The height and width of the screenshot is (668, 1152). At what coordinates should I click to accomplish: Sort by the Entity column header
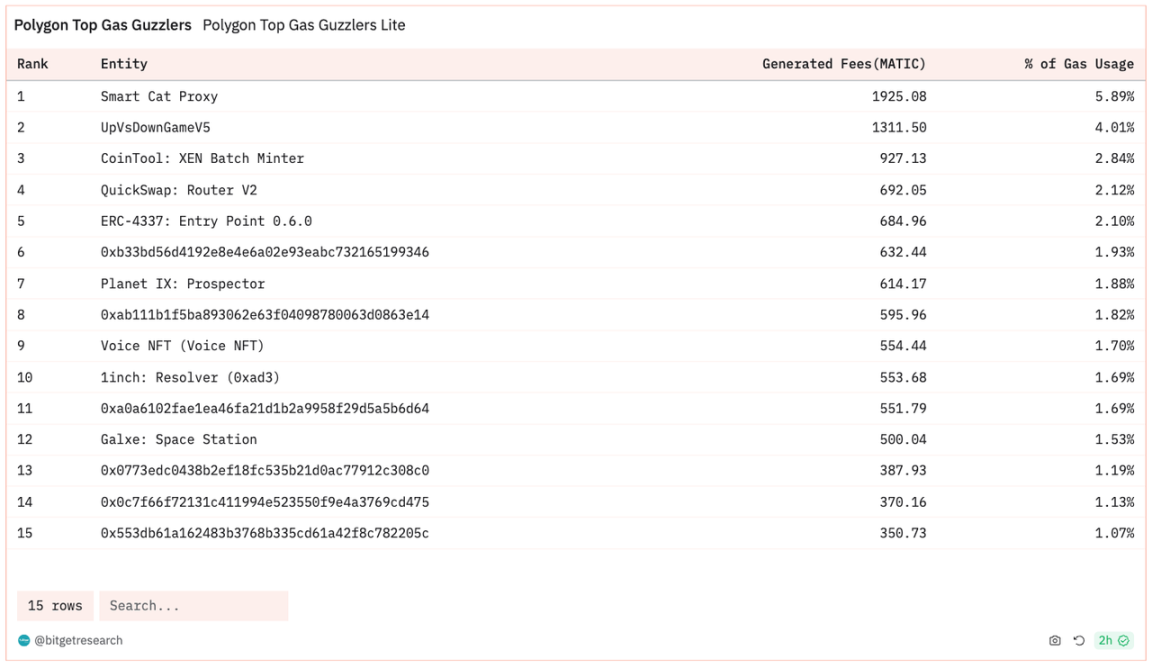click(124, 64)
